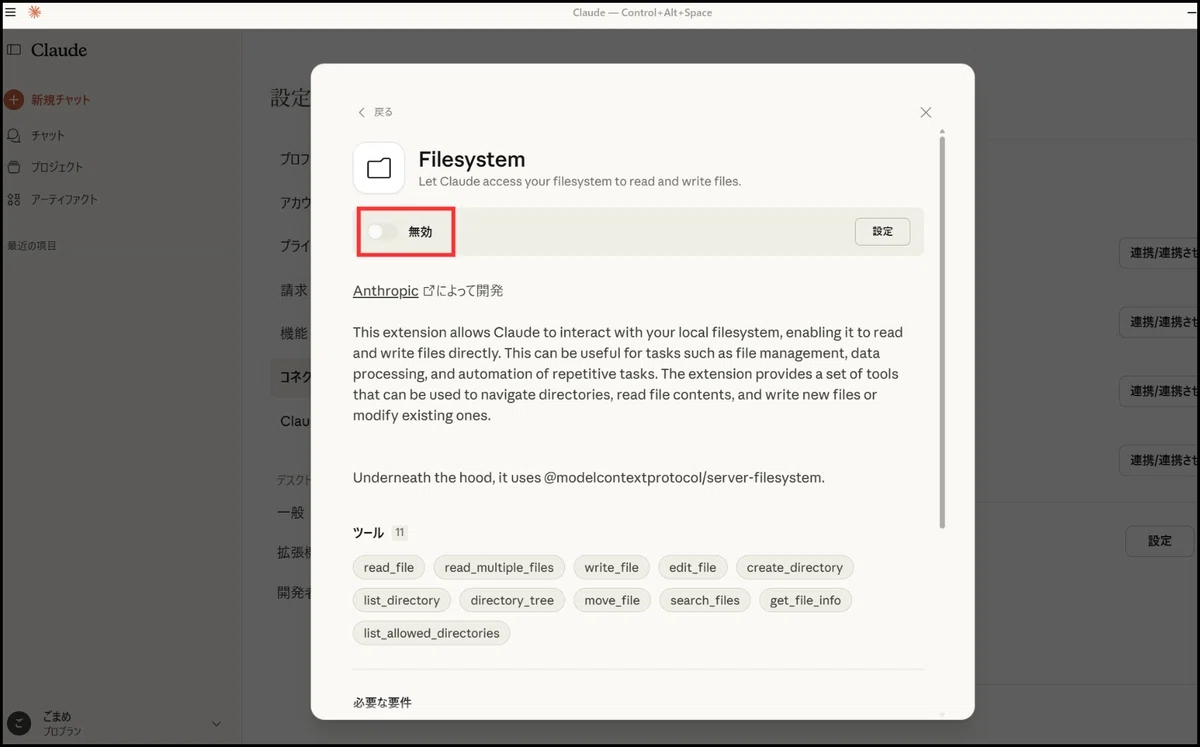
Task: Go back using the 戻る arrow
Action: 376,112
